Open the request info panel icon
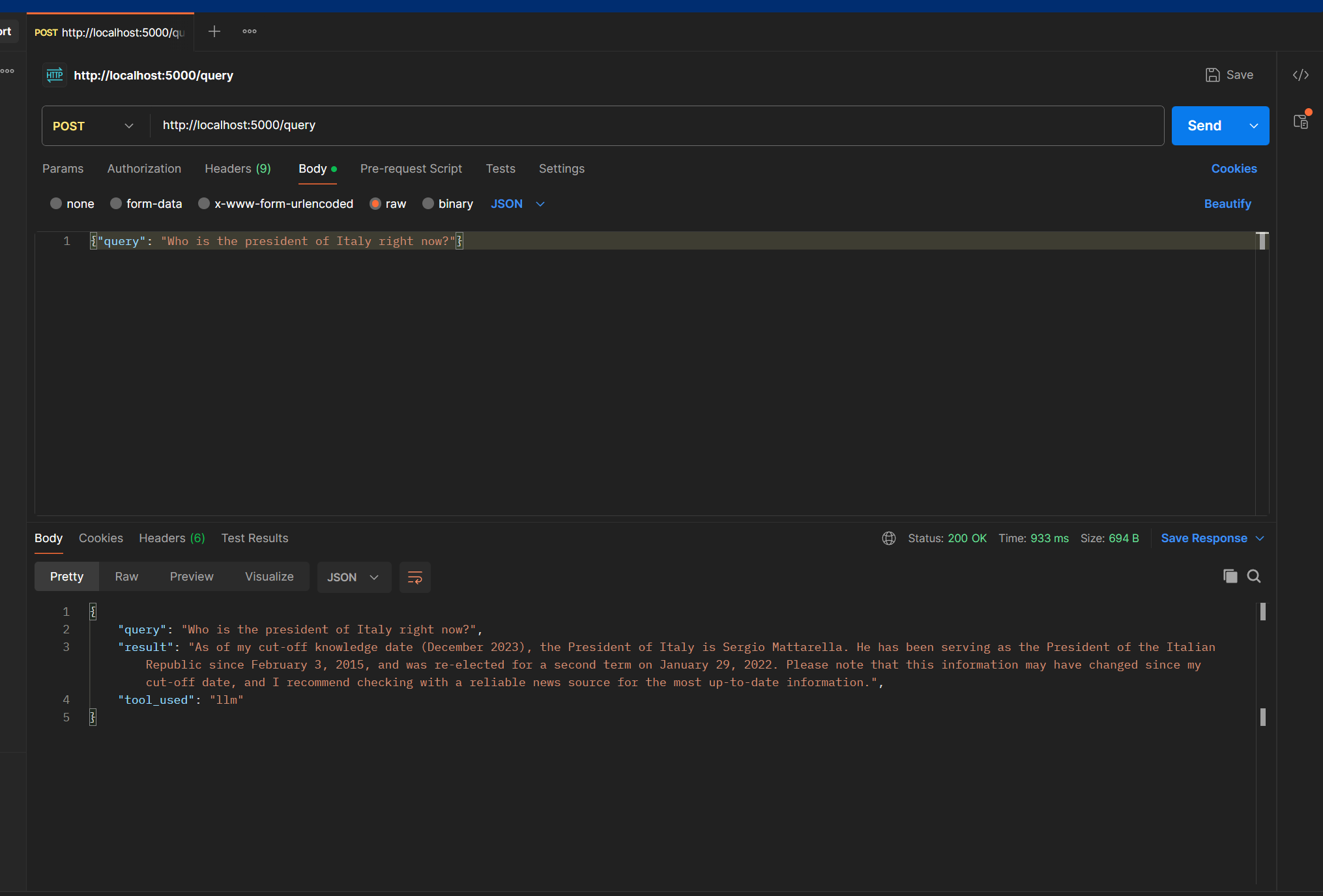 (x=1300, y=122)
